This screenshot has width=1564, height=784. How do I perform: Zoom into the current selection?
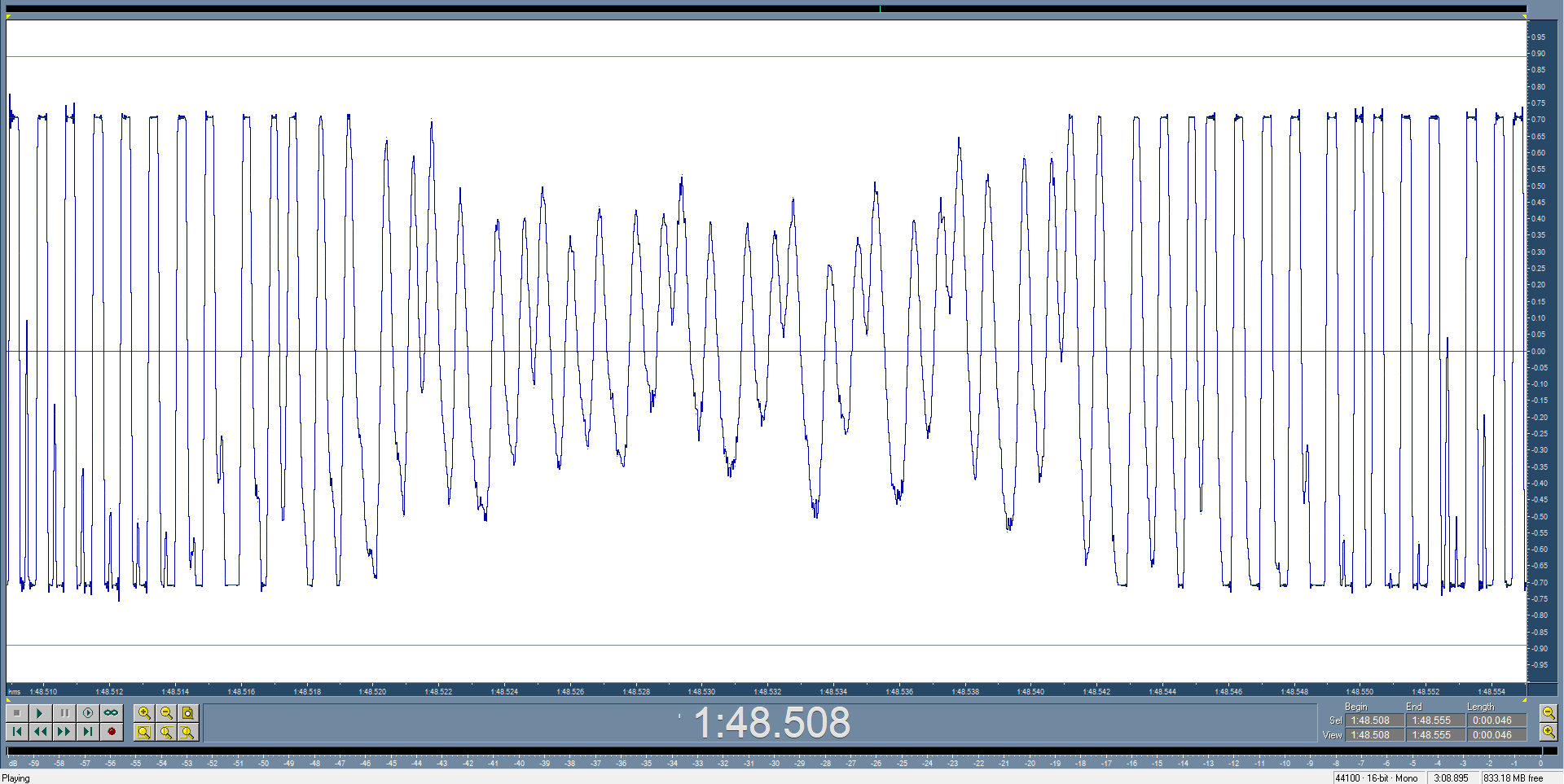pos(144,732)
